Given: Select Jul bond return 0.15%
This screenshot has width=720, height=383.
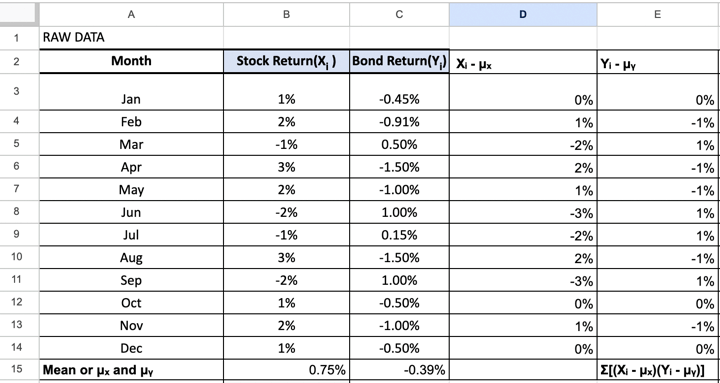Looking at the screenshot, I should coord(399,235).
